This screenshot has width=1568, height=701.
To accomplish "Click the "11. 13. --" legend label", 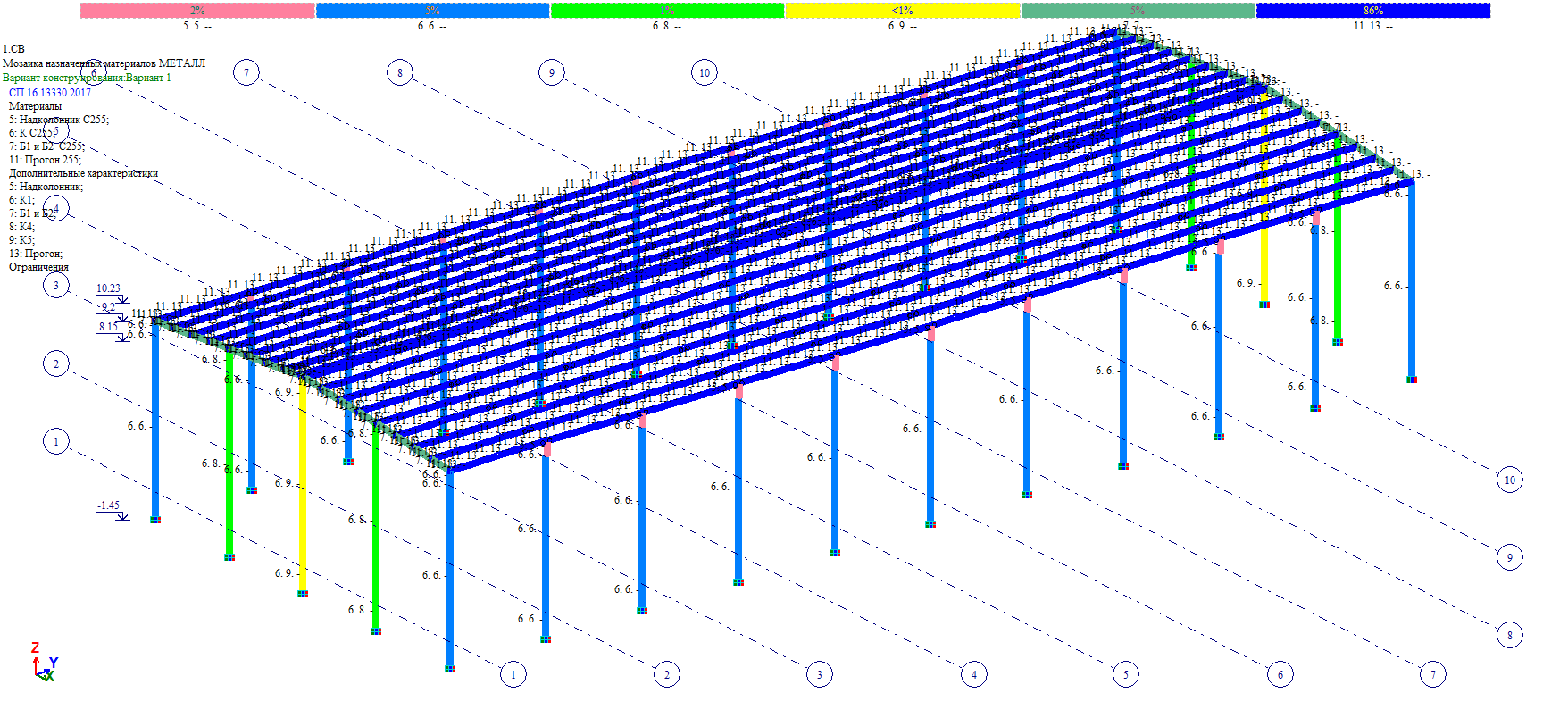I will click(1373, 26).
